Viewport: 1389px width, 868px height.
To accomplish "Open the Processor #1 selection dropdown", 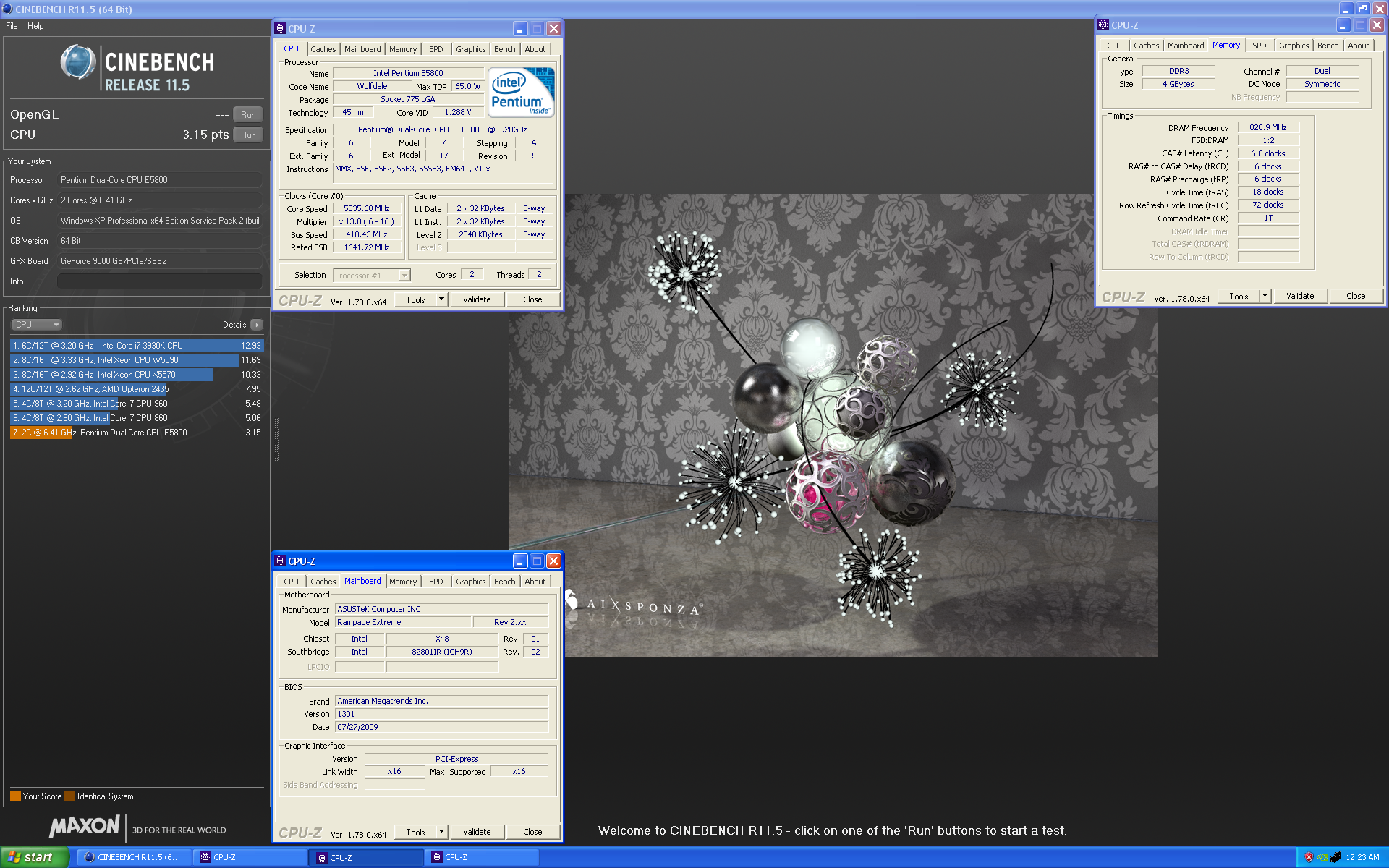I will (372, 276).
